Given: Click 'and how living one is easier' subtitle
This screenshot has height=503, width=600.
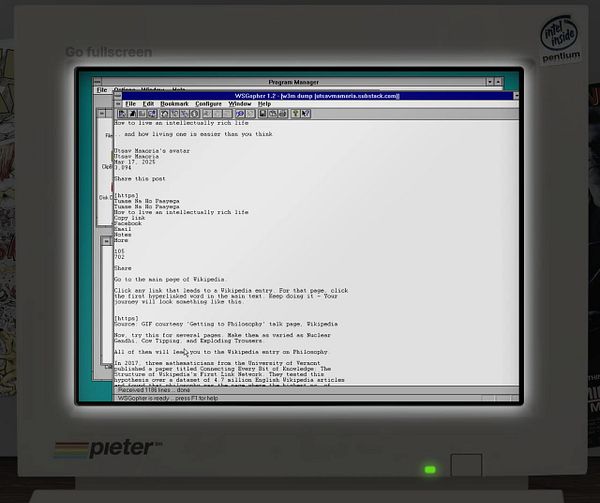Looking at the screenshot, I should click(x=193, y=134).
